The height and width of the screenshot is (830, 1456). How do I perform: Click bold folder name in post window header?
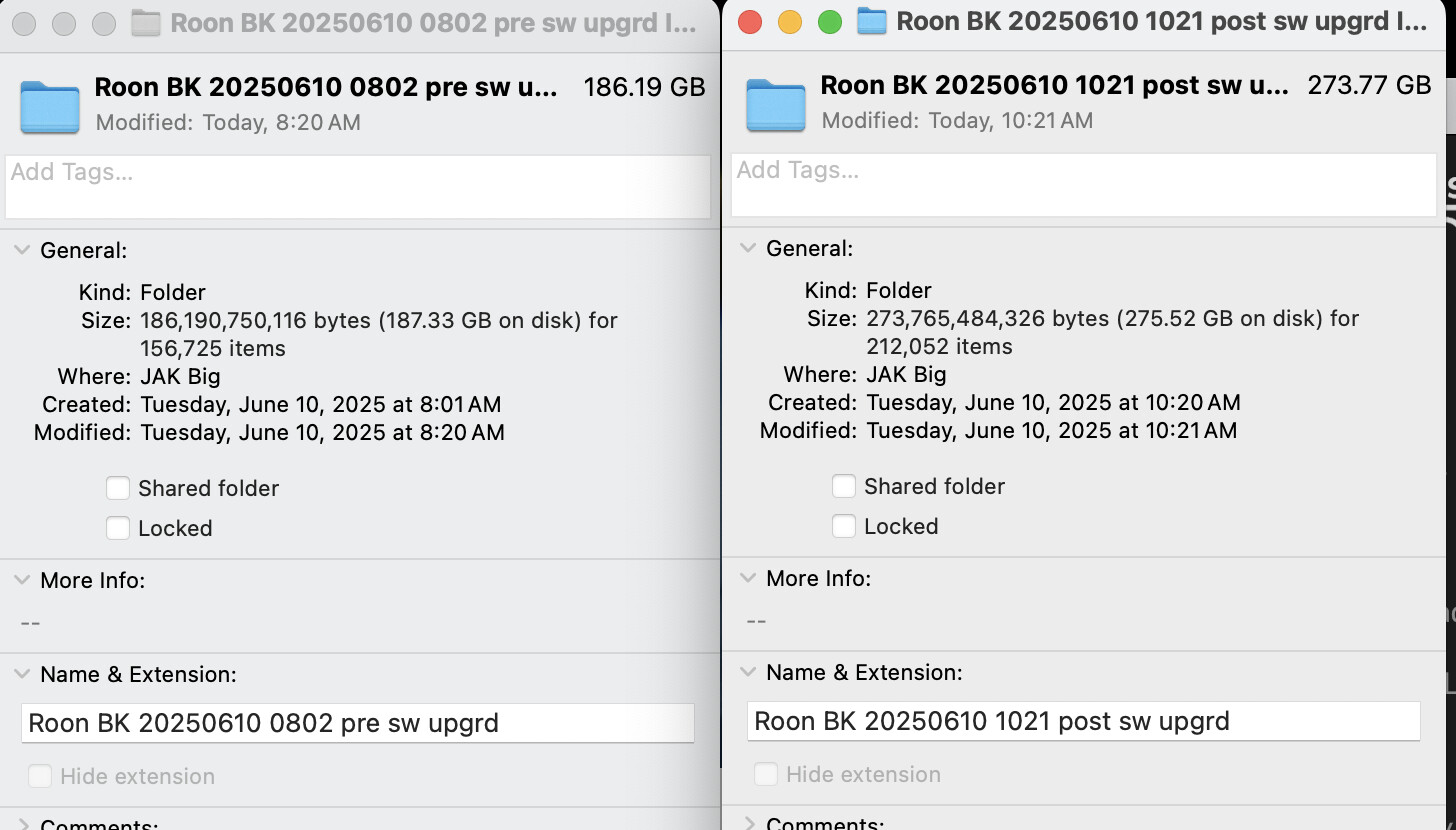click(x=1055, y=85)
